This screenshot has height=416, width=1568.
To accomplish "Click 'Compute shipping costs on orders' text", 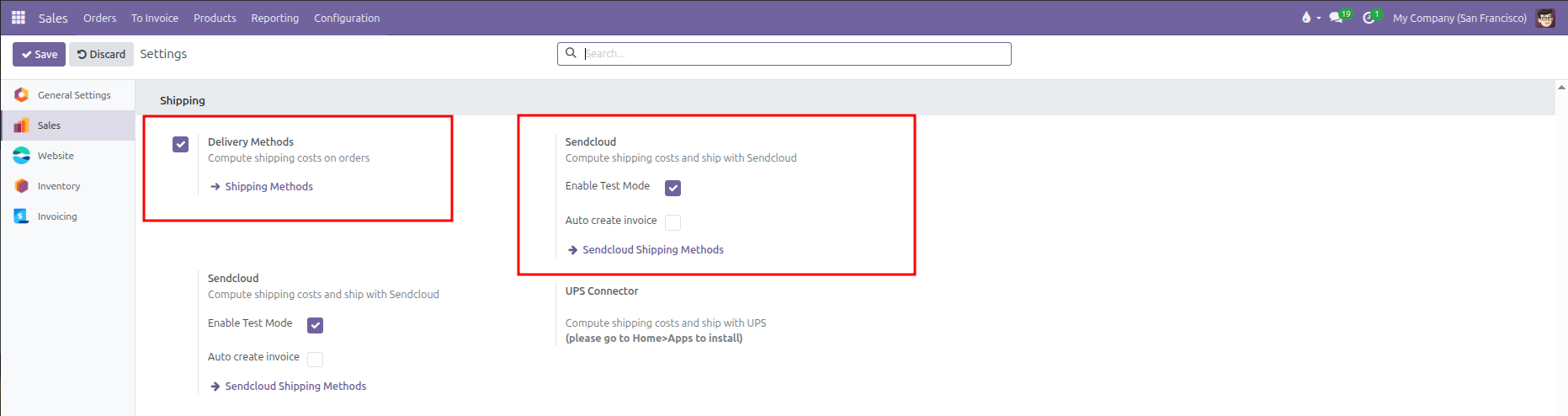I will tap(289, 158).
